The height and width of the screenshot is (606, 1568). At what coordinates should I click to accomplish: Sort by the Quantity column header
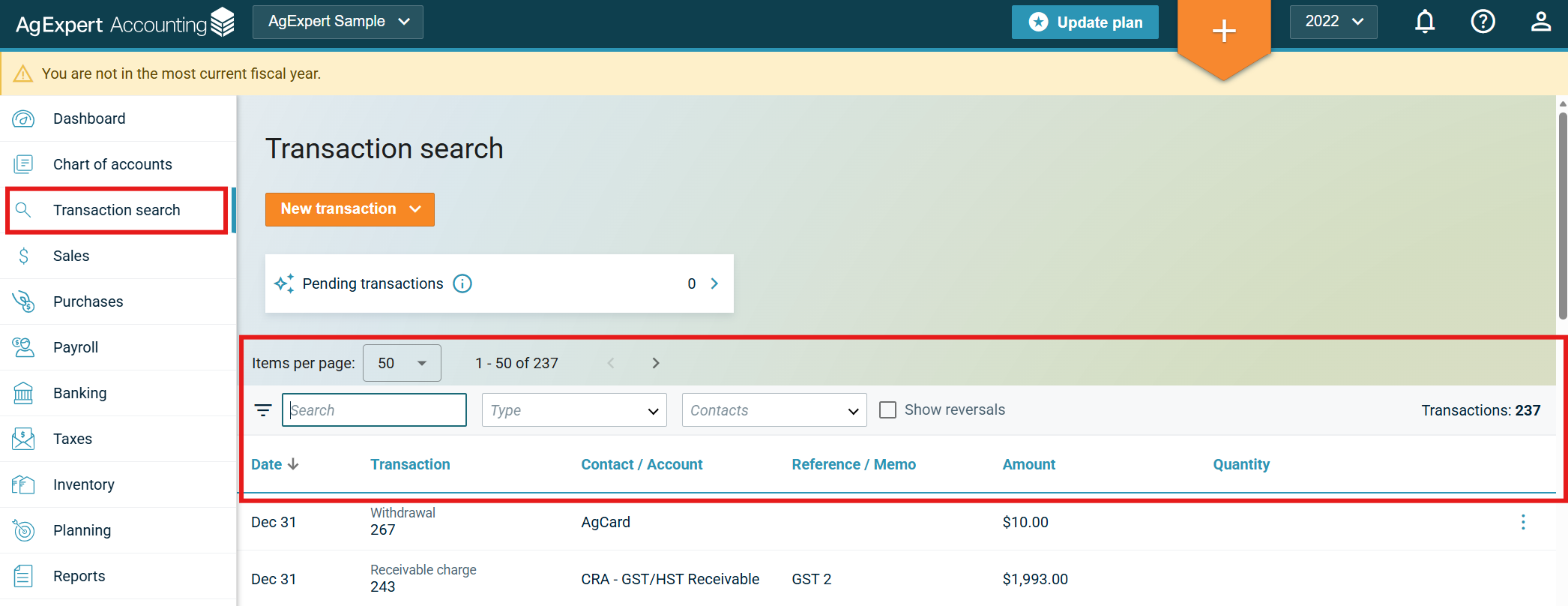click(1241, 464)
